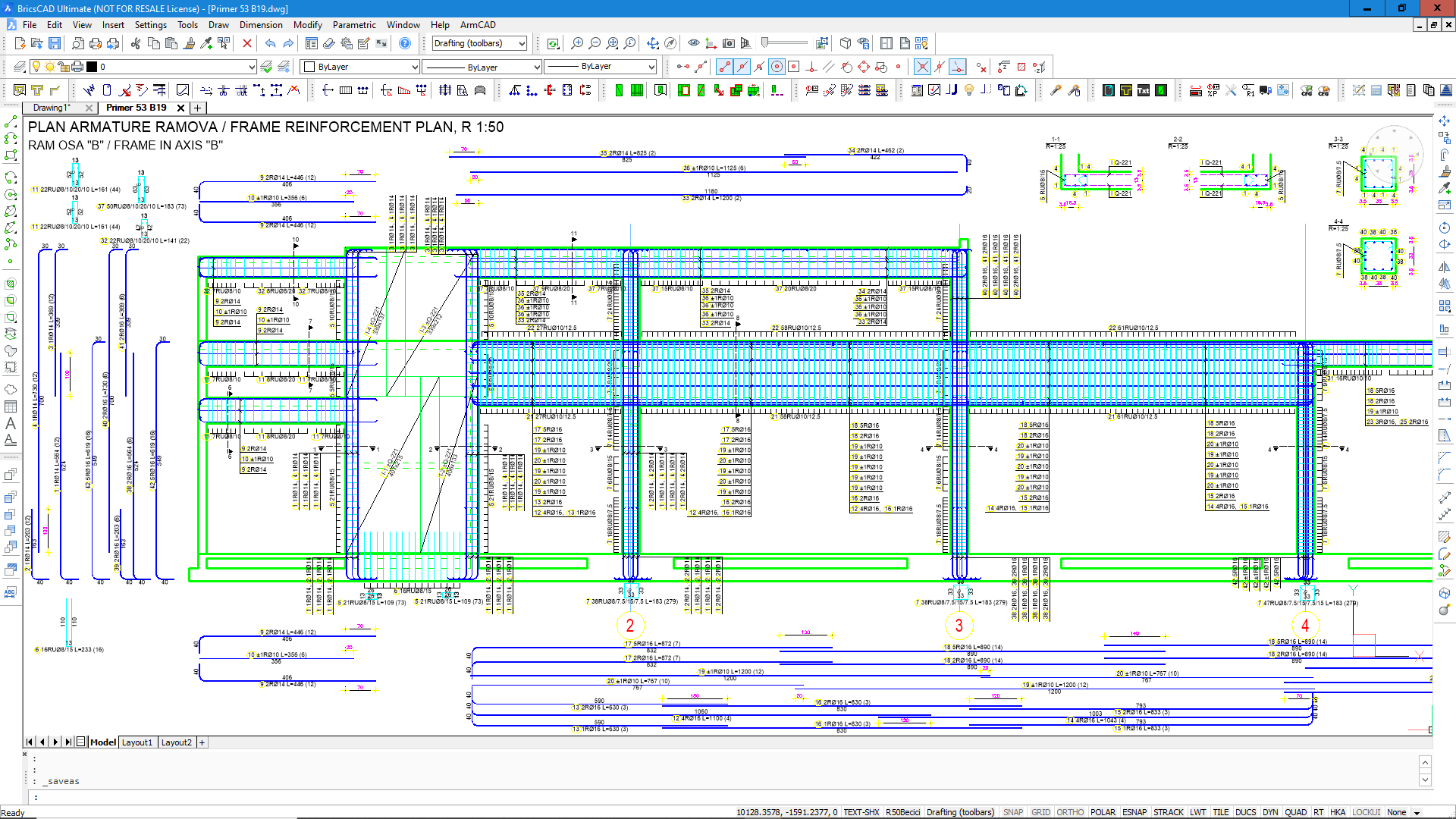1456x819 pixels.
Task: Click the Cut scissors icon
Action: click(136, 44)
